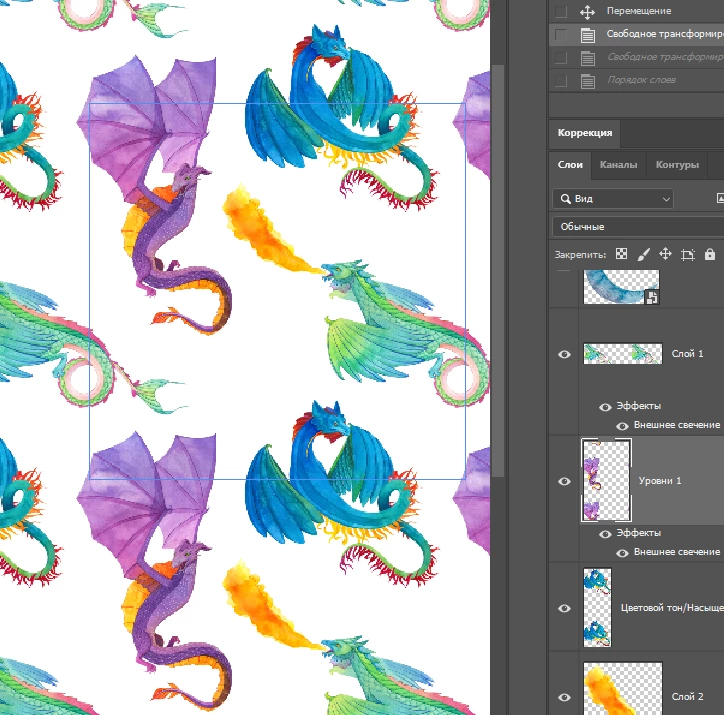The image size is (724, 715).
Task: Click the magnifier icon in layer filter
Action: [565, 199]
